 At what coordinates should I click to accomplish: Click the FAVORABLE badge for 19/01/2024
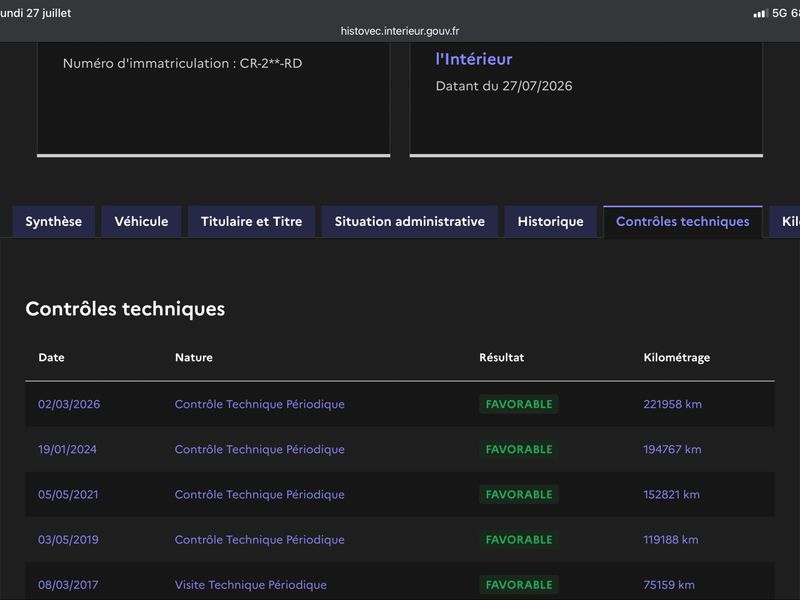click(x=519, y=449)
